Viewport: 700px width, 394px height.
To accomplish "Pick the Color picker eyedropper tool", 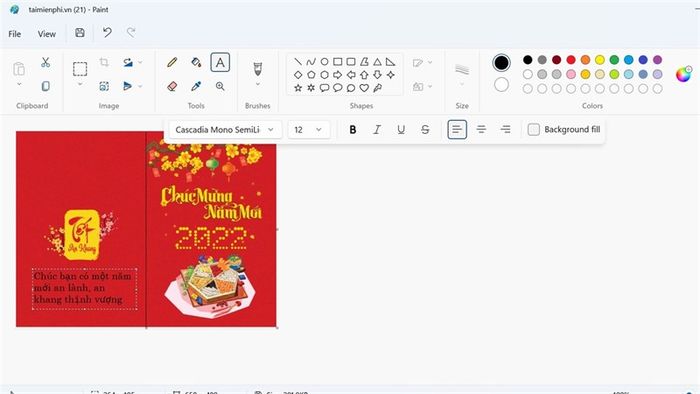I will tap(196, 86).
